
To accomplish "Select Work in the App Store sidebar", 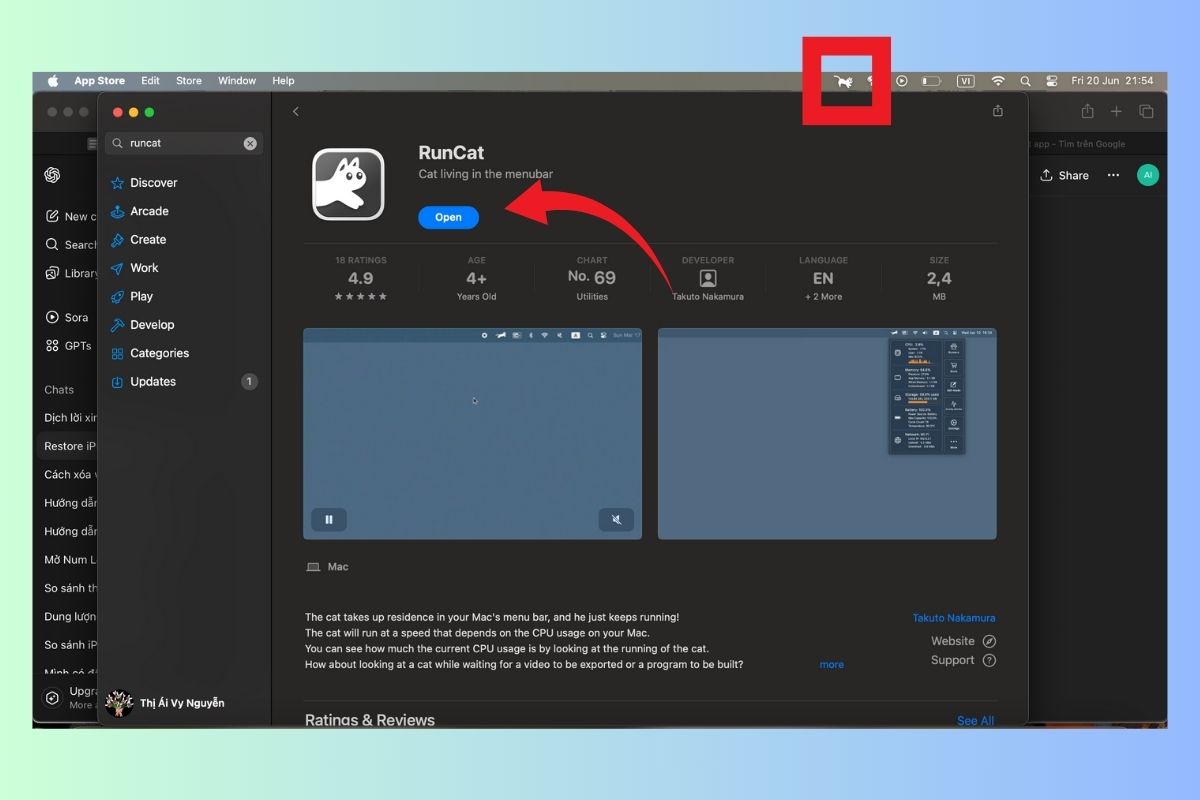I will [x=184, y=268].
